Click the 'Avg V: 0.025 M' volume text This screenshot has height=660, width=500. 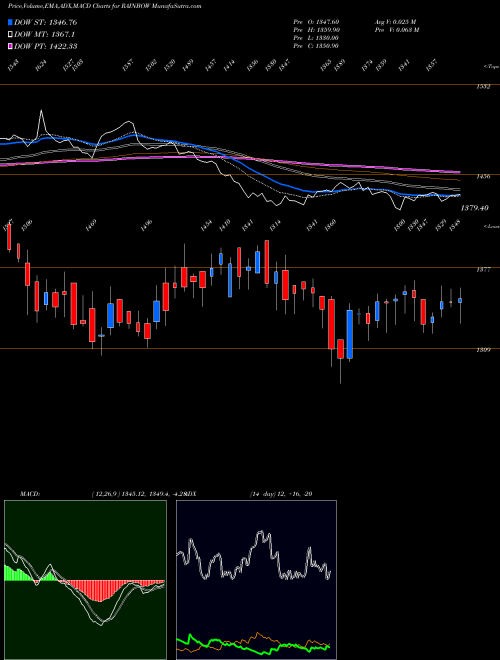click(x=396, y=22)
